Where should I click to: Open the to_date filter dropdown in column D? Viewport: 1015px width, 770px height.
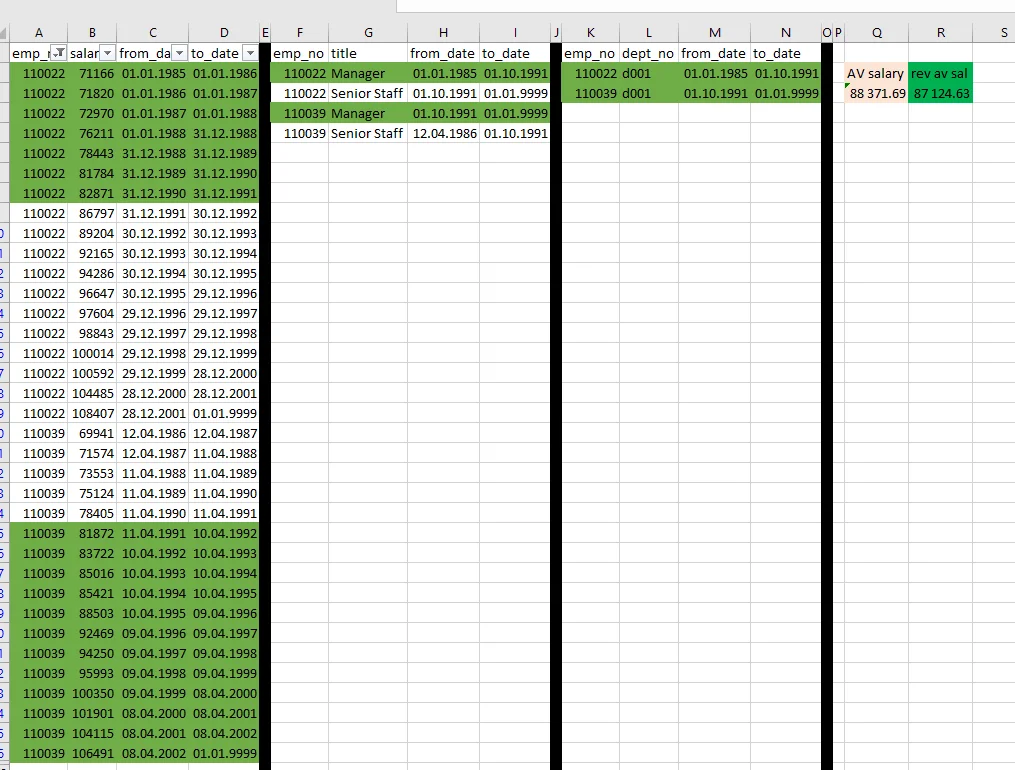250,53
